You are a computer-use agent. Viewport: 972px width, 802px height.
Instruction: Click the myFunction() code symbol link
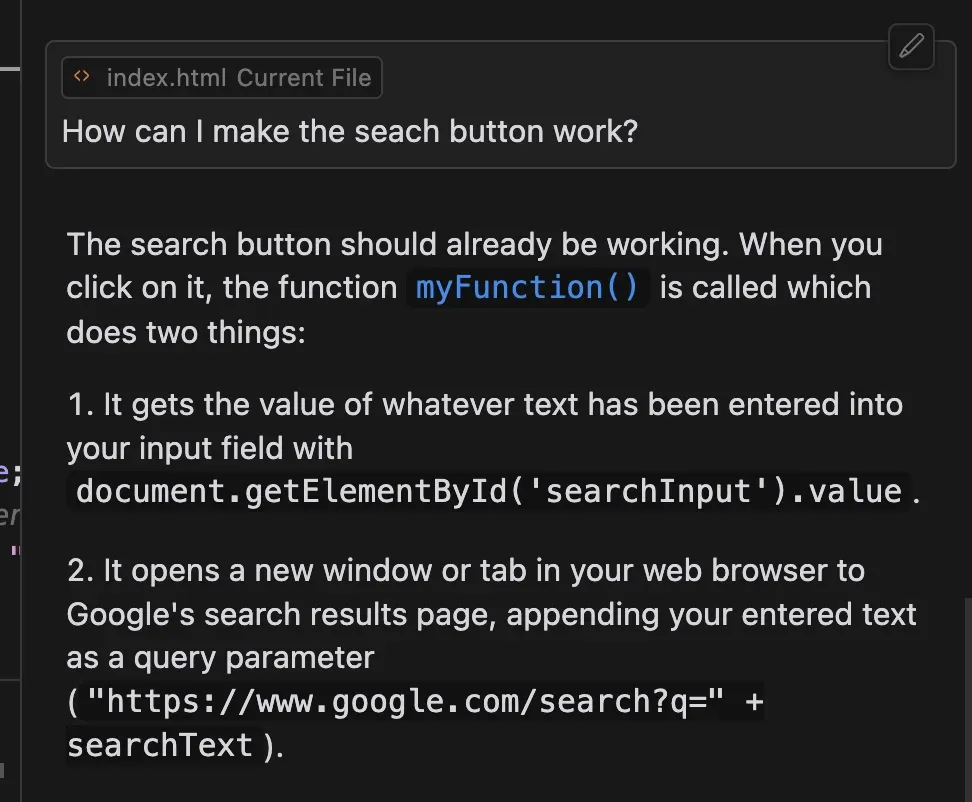(x=527, y=288)
